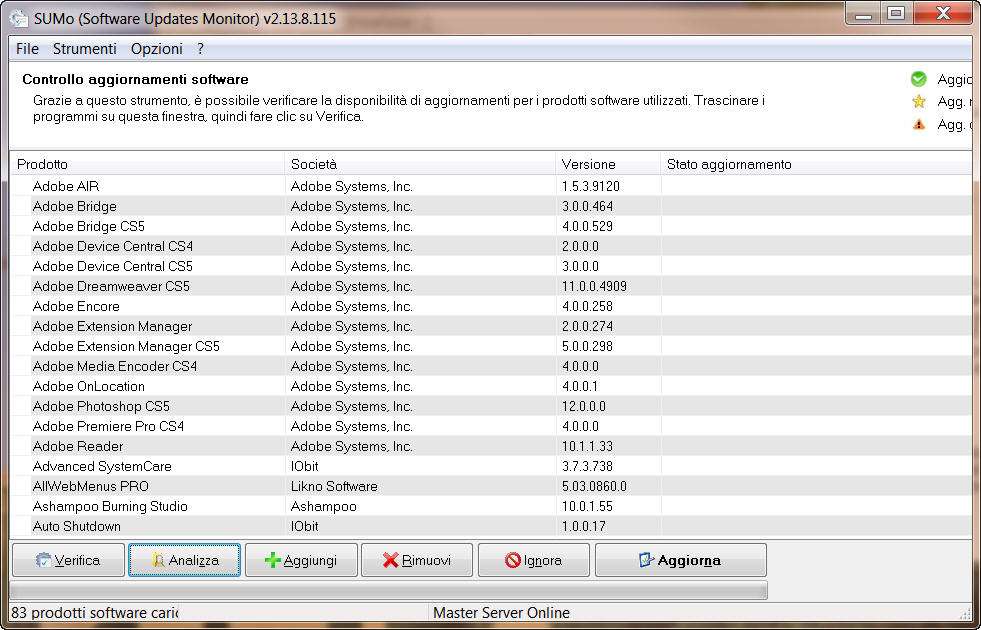Select the Adobe Dreamweaver CS5 row
981x630 pixels.
coord(491,287)
